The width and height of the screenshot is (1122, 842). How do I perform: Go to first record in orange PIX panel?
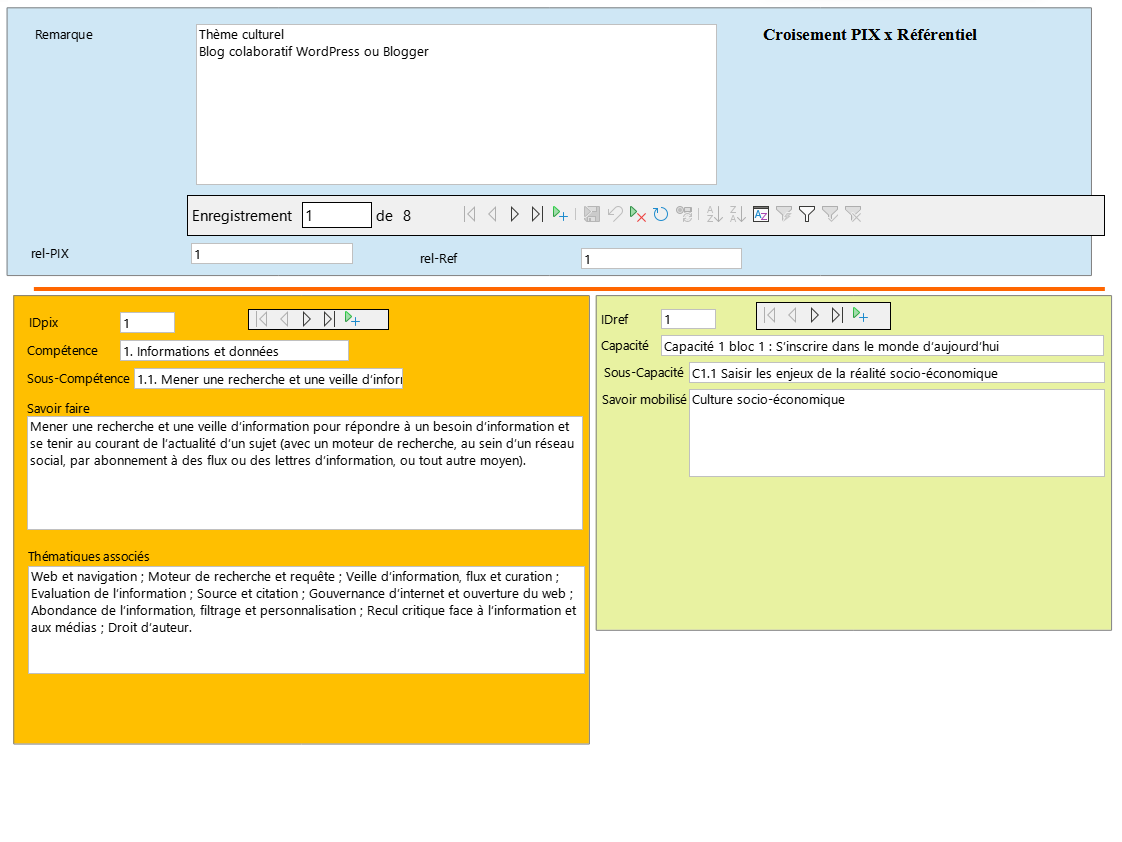pos(261,320)
